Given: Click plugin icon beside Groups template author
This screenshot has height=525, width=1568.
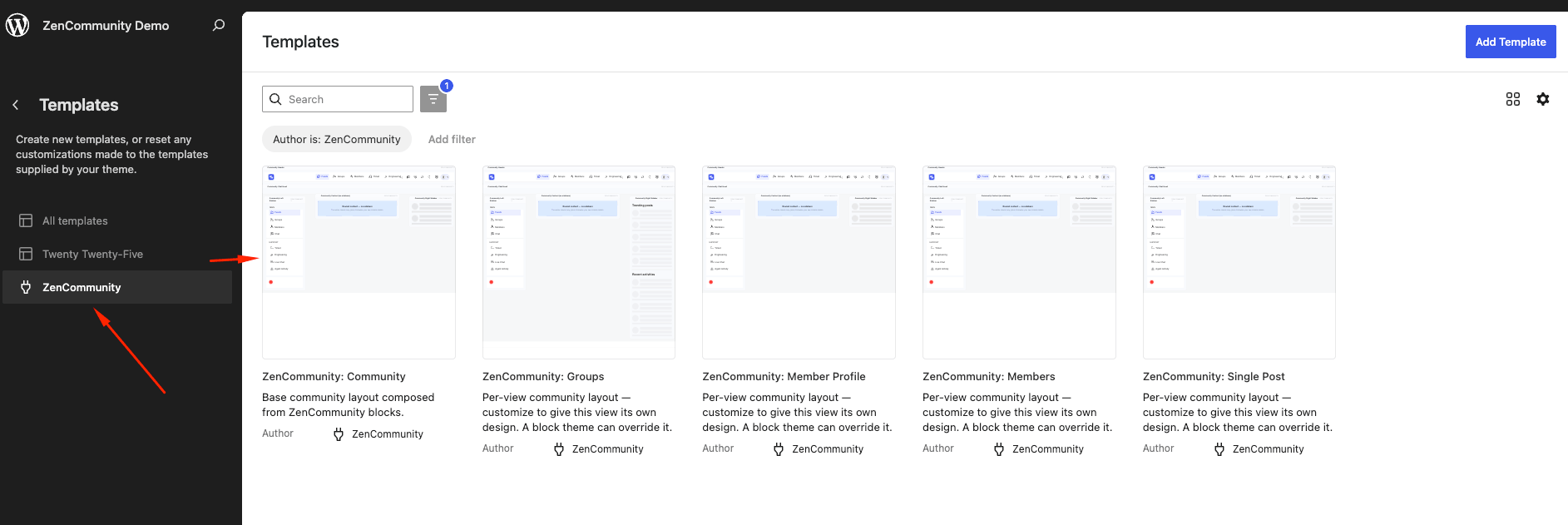Looking at the screenshot, I should (559, 449).
